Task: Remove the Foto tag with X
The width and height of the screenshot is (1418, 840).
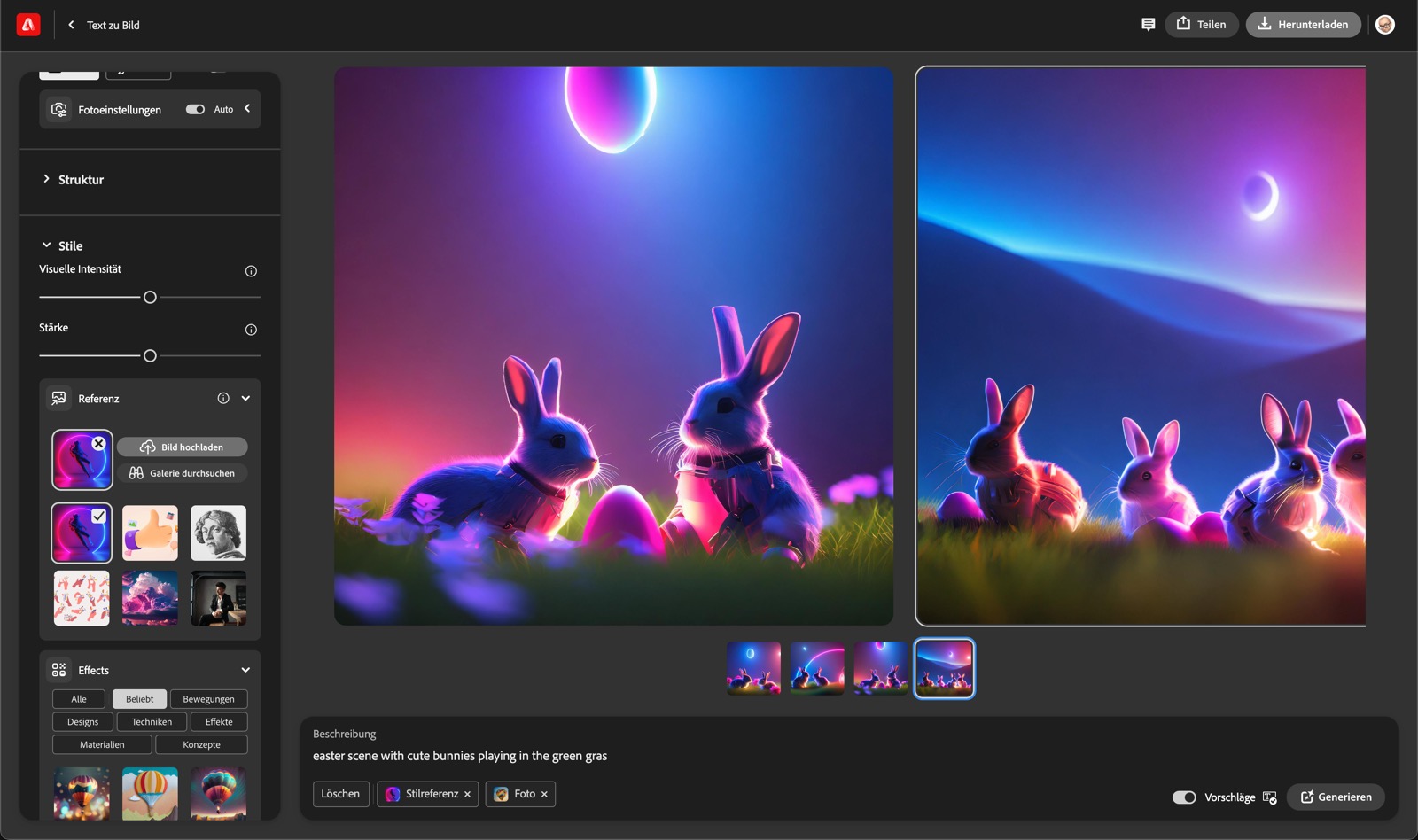Action: pos(544,795)
